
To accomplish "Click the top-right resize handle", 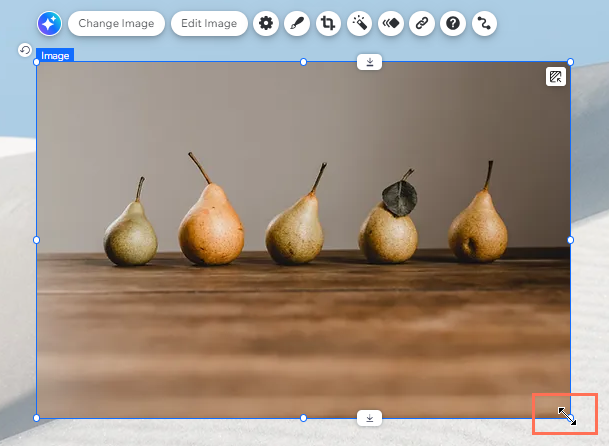I will [570, 62].
